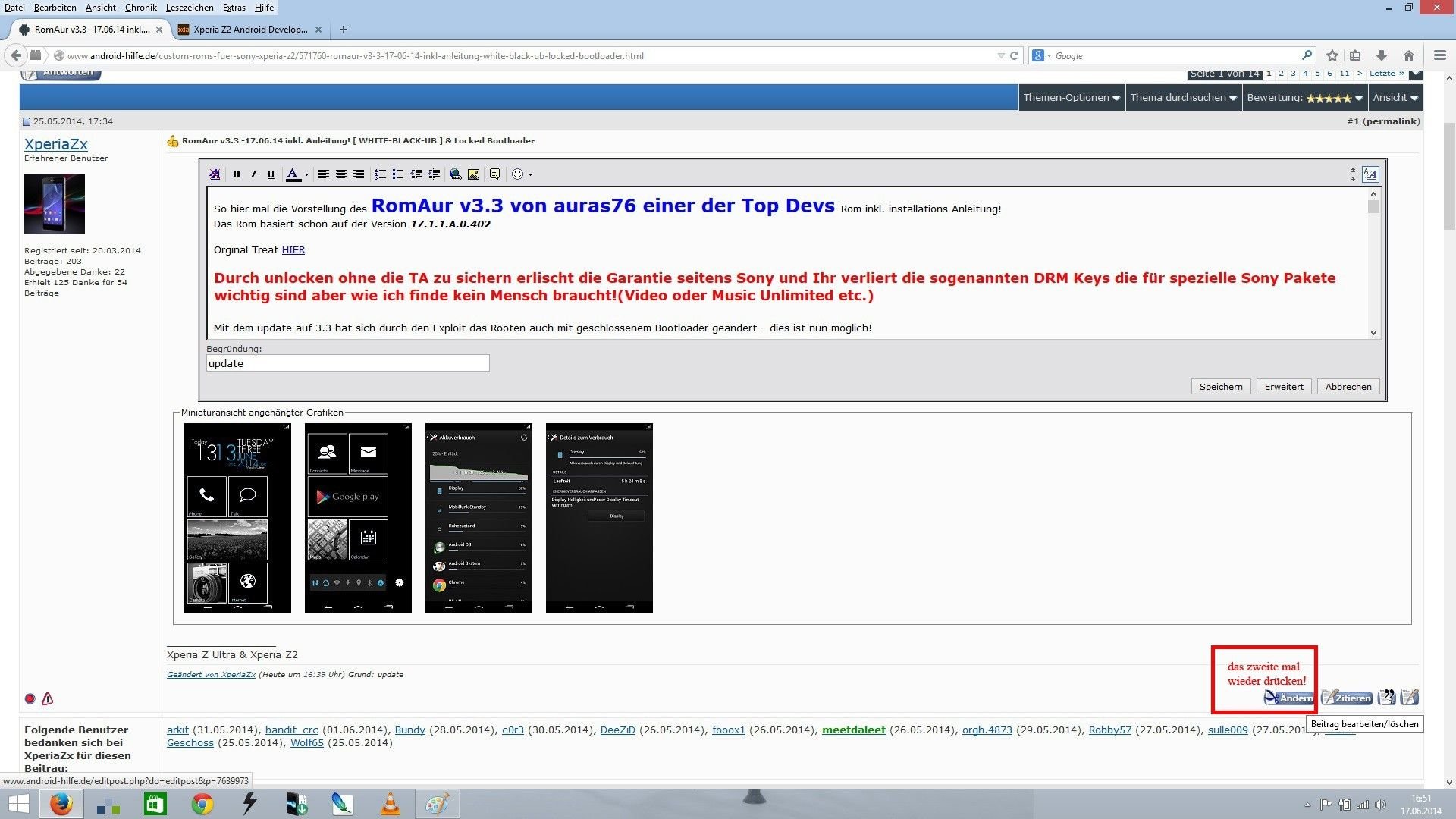This screenshot has height=819, width=1456.
Task: Click the browser back button
Action: 16,55
